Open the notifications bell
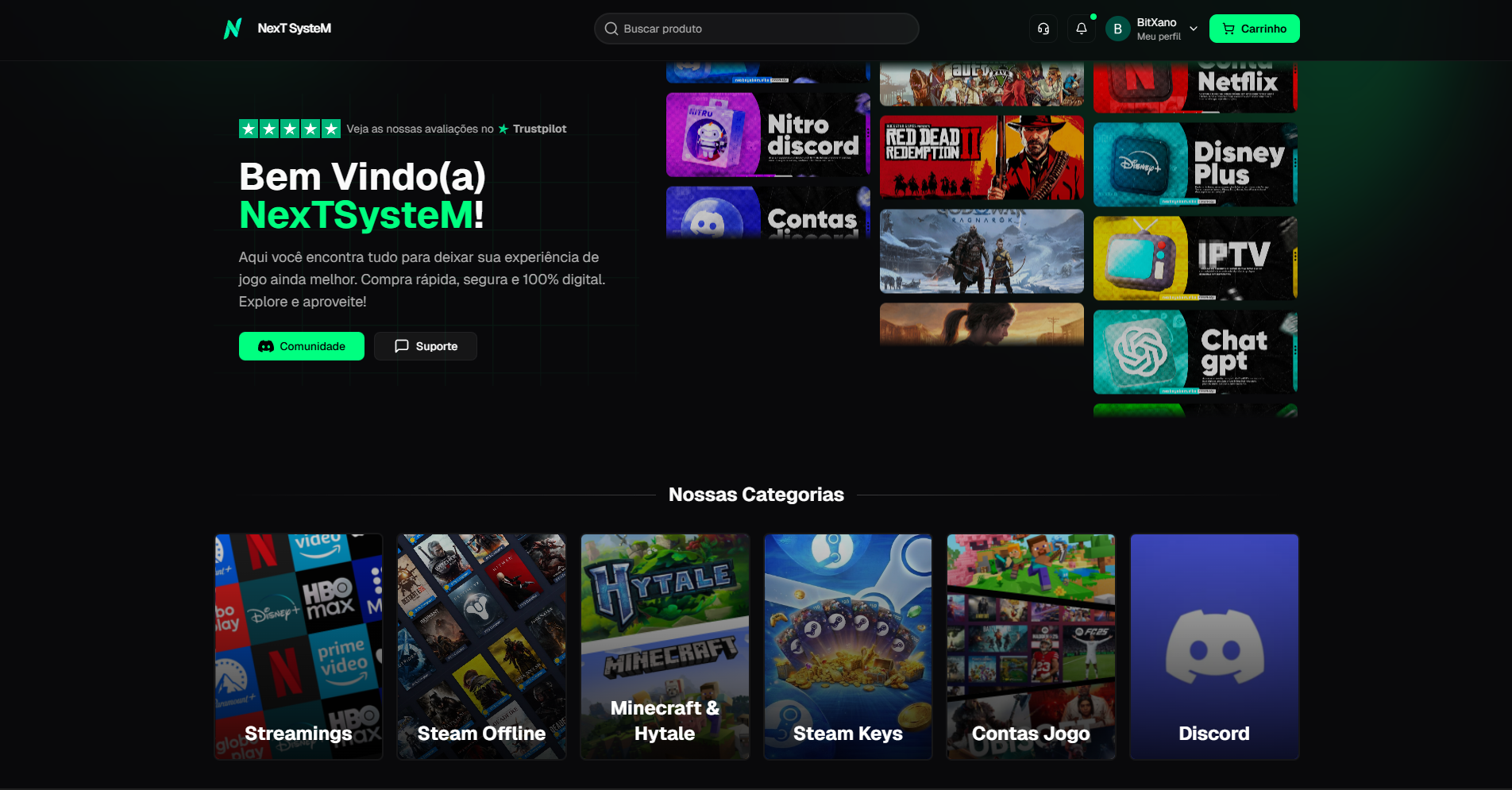 (1081, 29)
